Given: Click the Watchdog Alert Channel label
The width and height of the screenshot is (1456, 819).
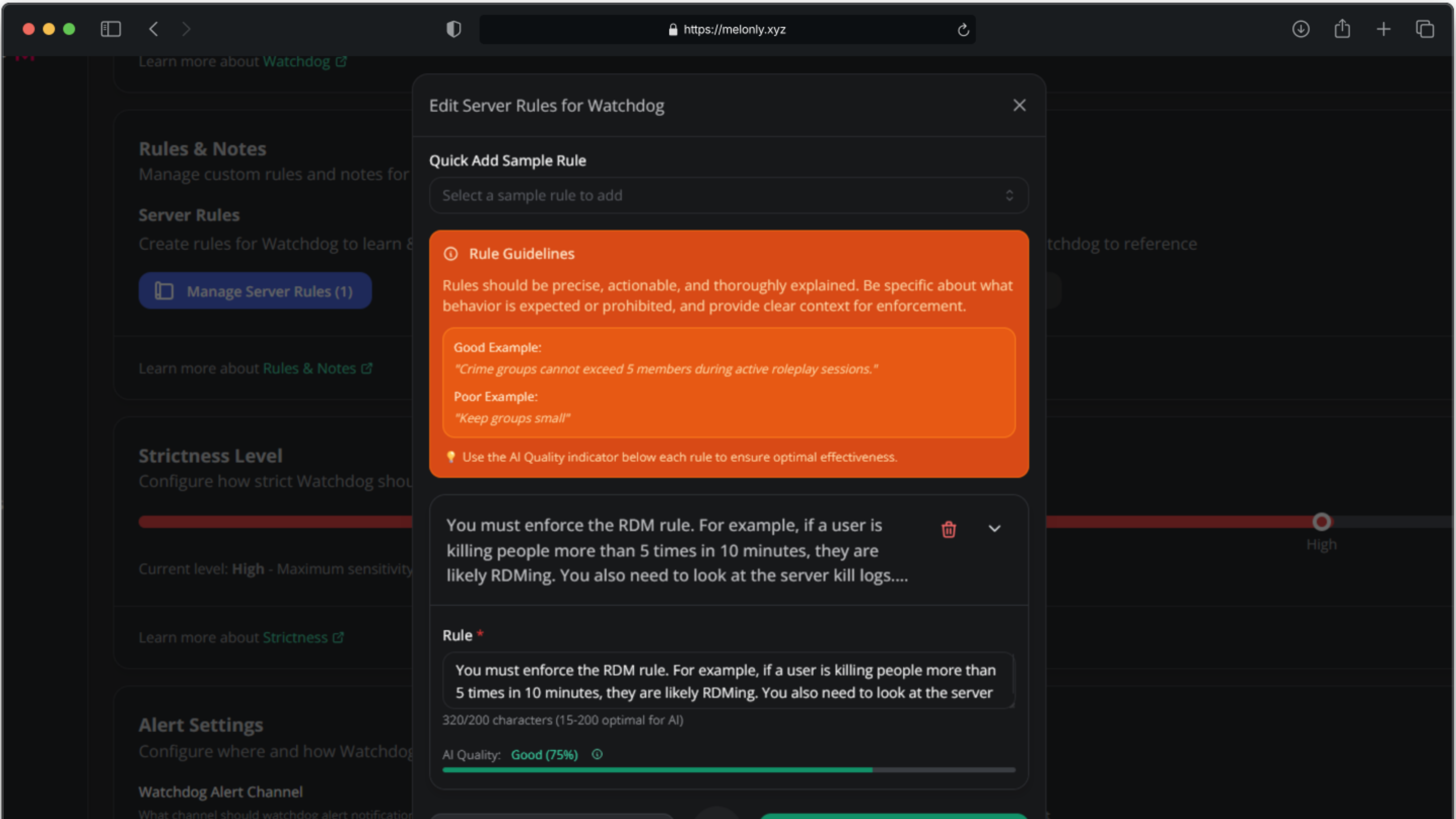Looking at the screenshot, I should [x=221, y=792].
